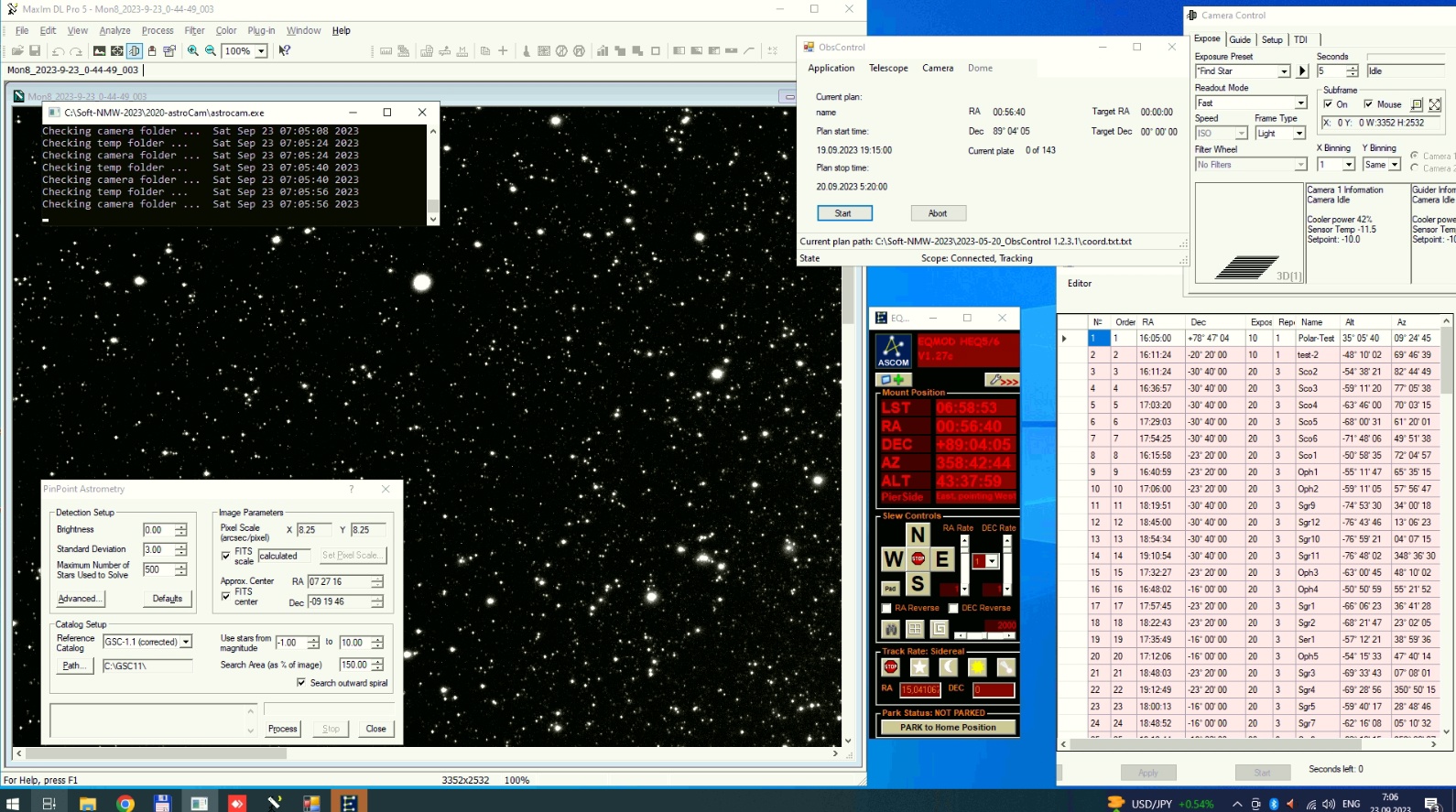
Task: Click the Seconds exposure input field
Action: 1331,71
